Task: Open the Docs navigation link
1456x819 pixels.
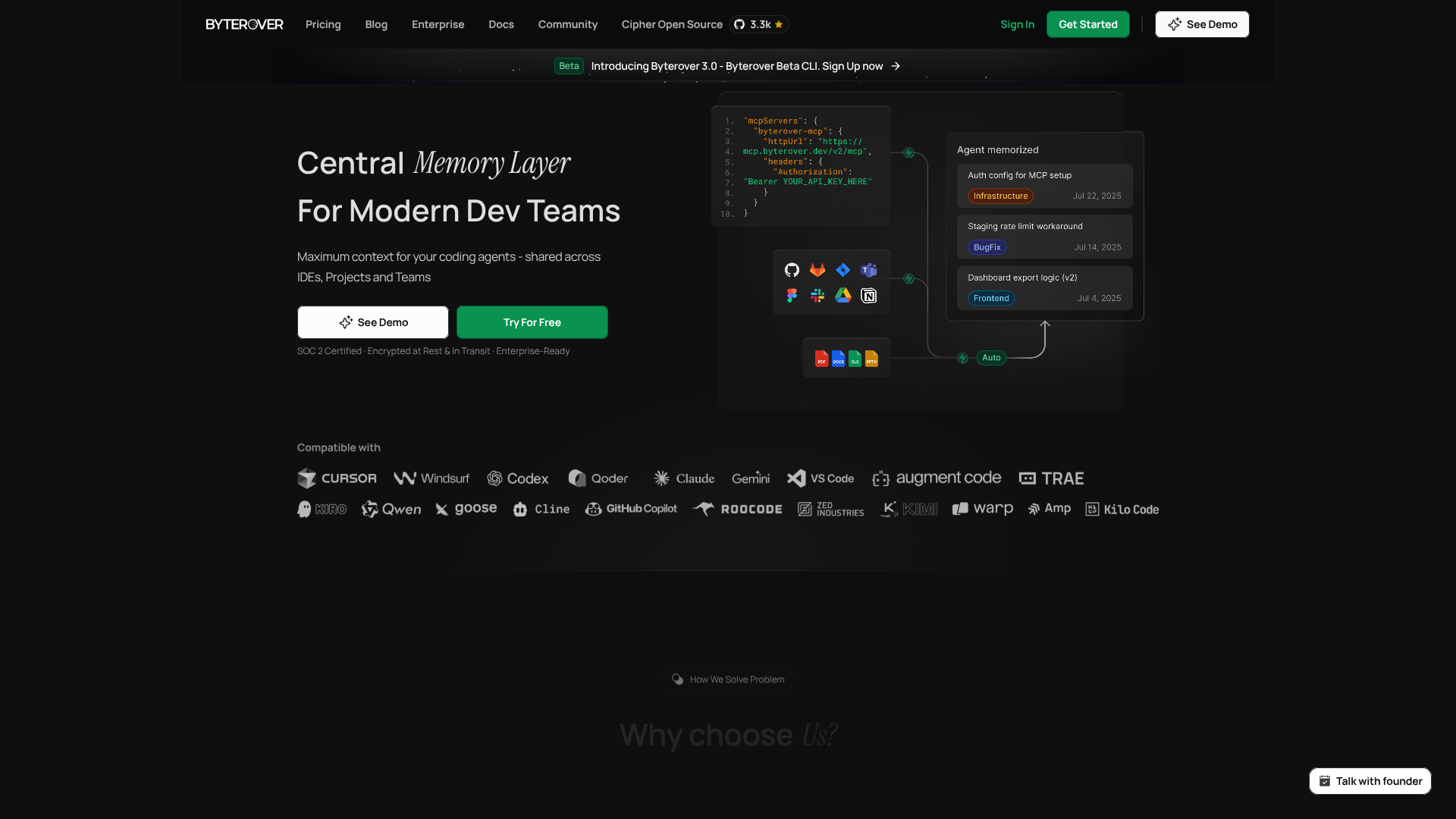Action: pos(501,24)
